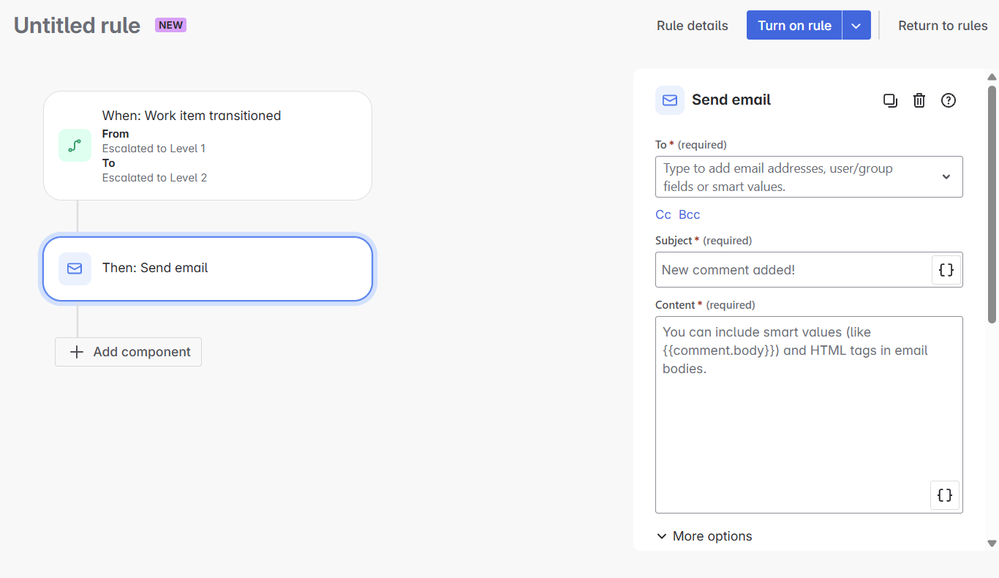Insert a smart value in the Content area
Image resolution: width=999 pixels, height=578 pixels.
[x=945, y=495]
